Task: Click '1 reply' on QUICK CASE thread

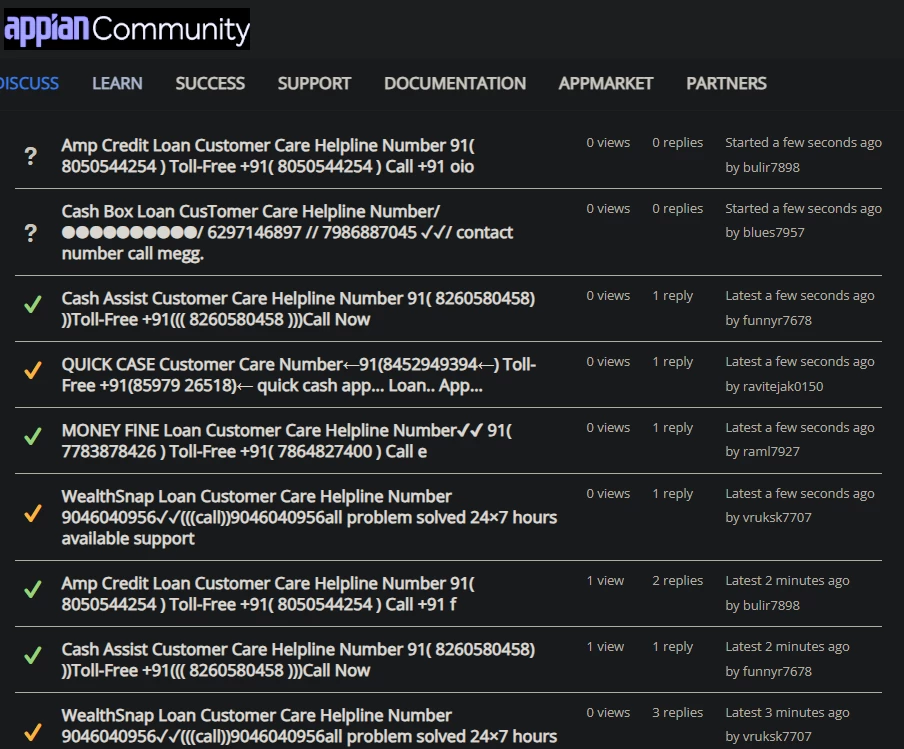Action: coord(672,362)
